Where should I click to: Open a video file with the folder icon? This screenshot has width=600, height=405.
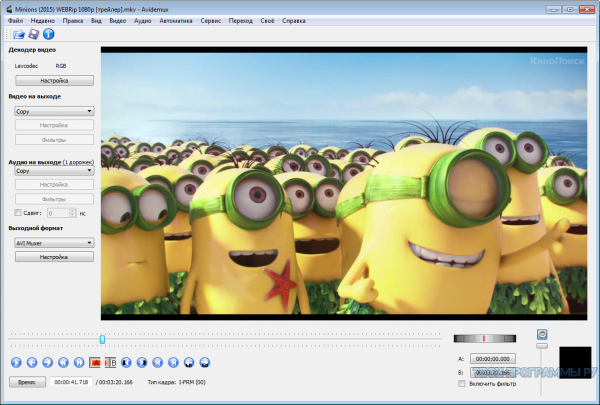[x=18, y=34]
